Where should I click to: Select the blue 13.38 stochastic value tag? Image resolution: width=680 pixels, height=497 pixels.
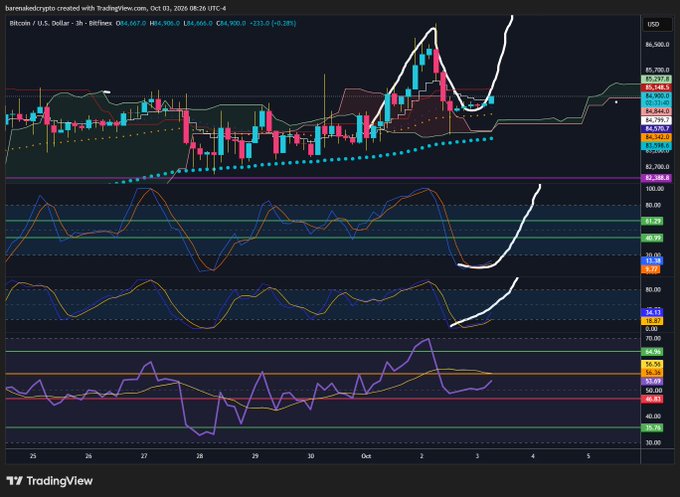click(651, 261)
